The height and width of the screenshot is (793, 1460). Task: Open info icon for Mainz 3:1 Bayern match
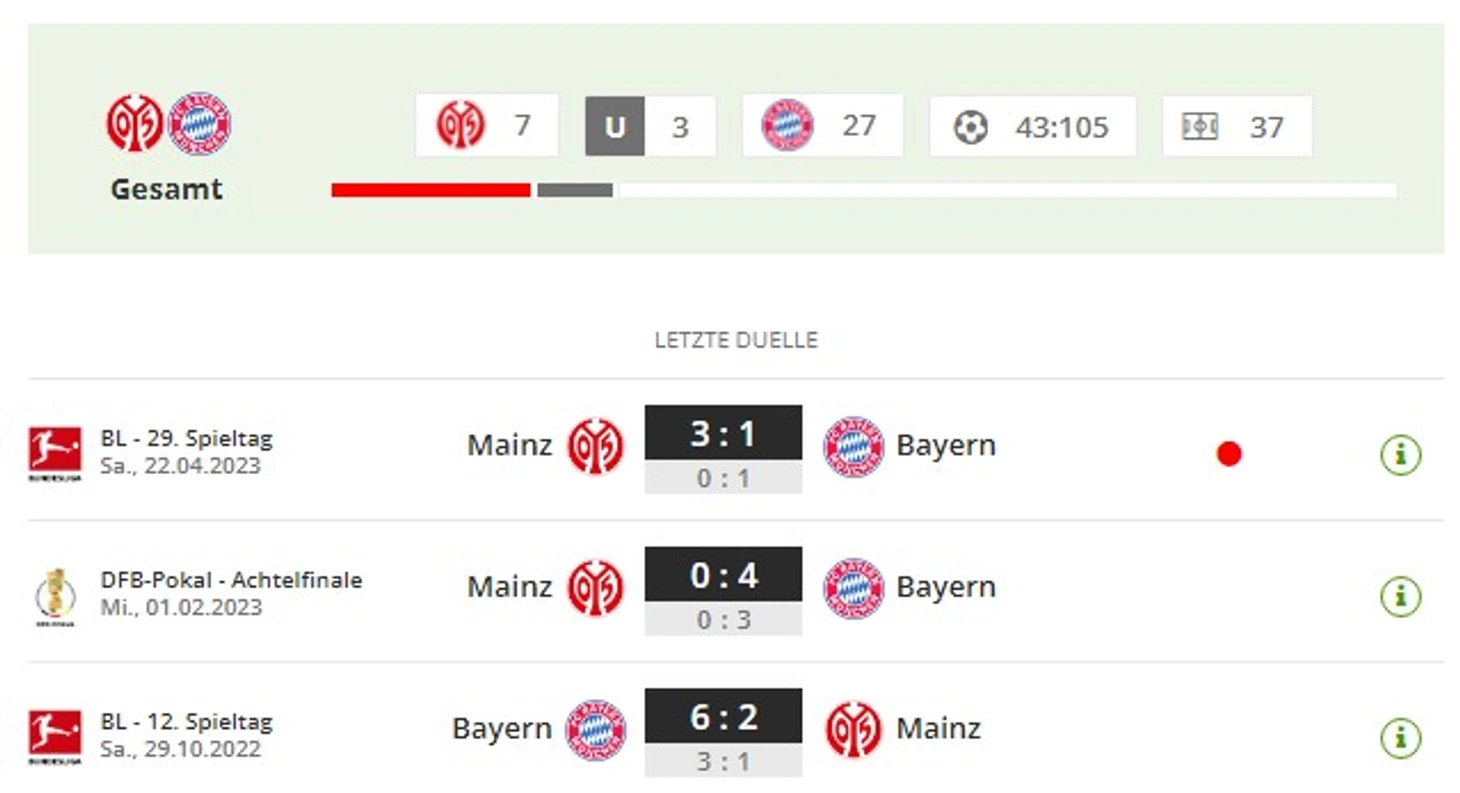[1400, 454]
